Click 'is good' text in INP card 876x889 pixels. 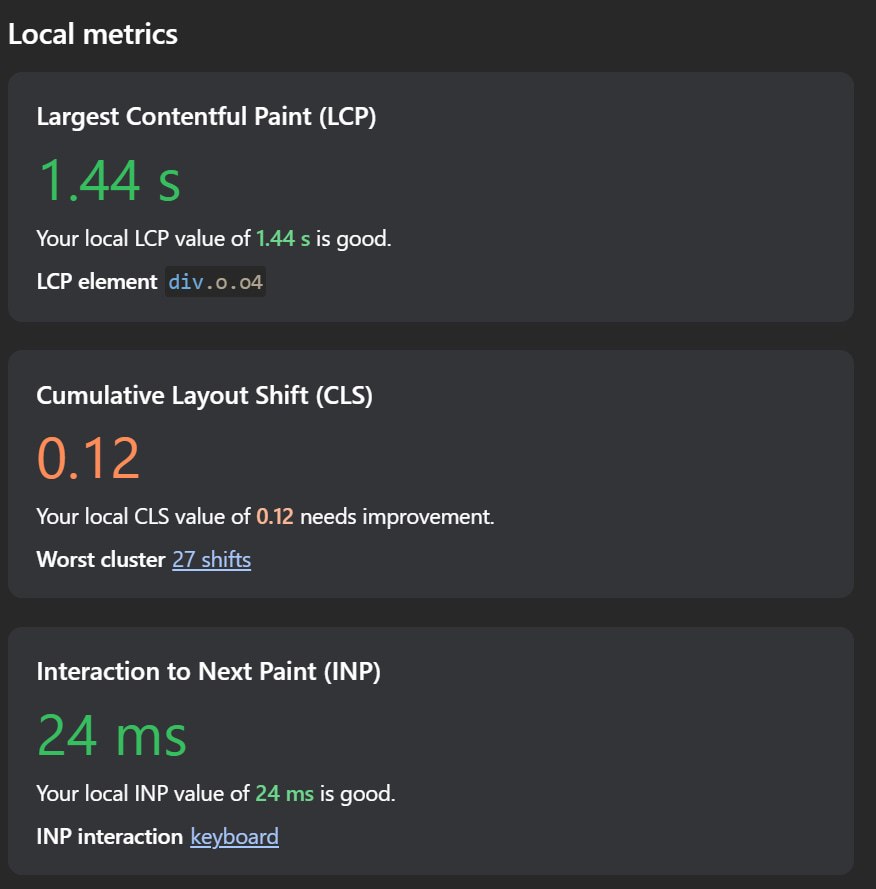tap(357, 794)
